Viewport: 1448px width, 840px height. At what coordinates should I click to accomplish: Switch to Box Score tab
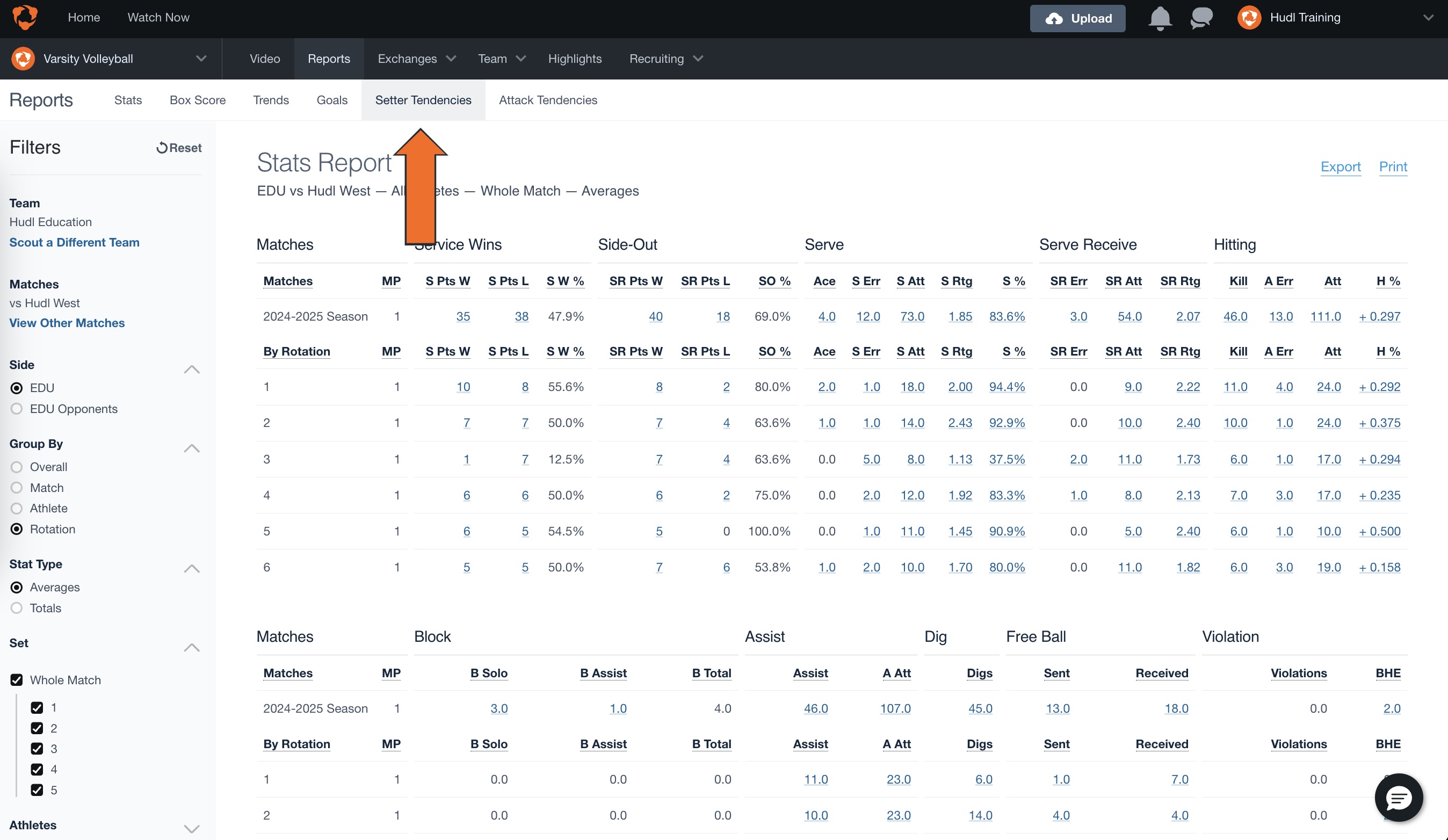click(198, 100)
